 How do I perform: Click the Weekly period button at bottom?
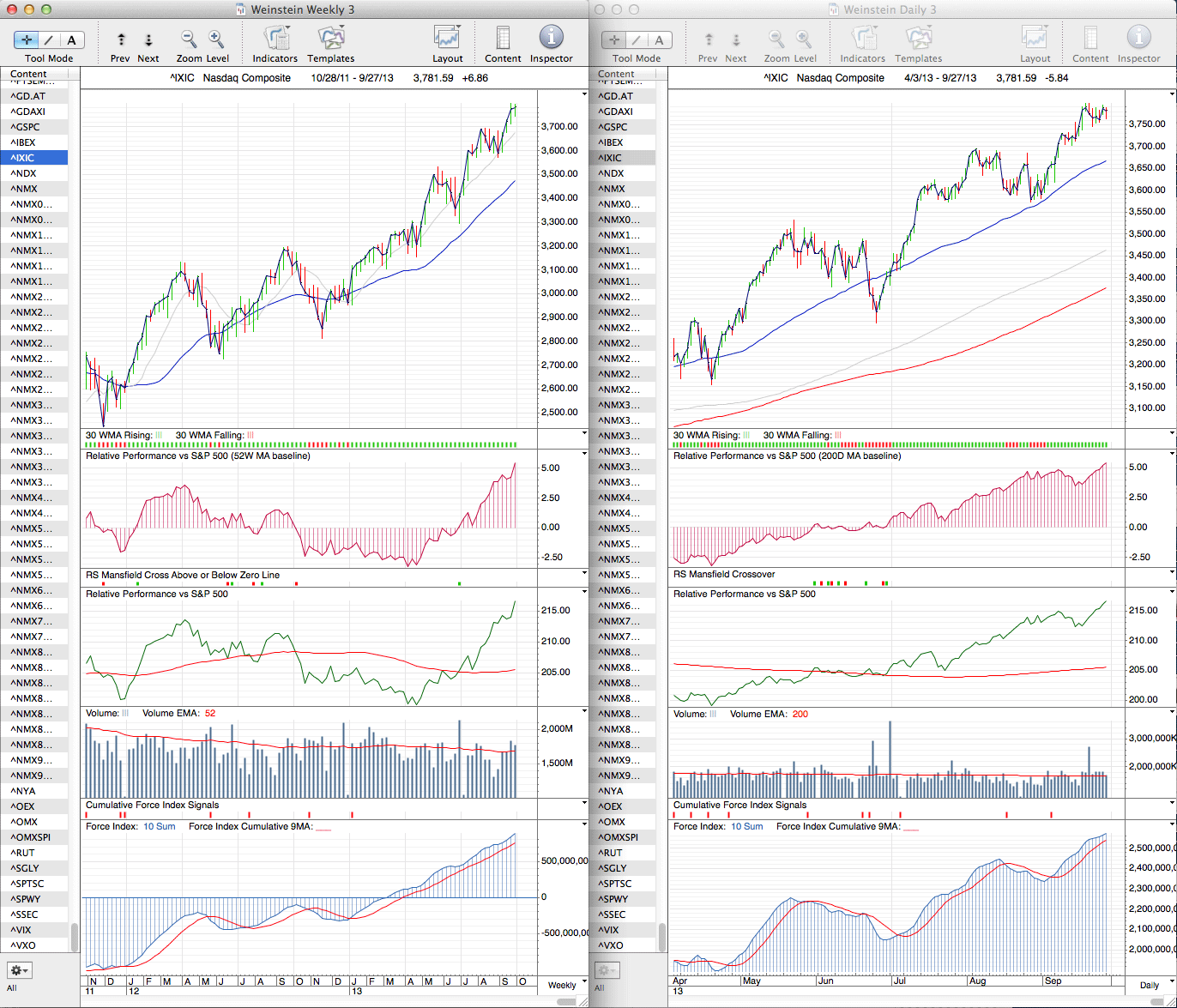(562, 985)
